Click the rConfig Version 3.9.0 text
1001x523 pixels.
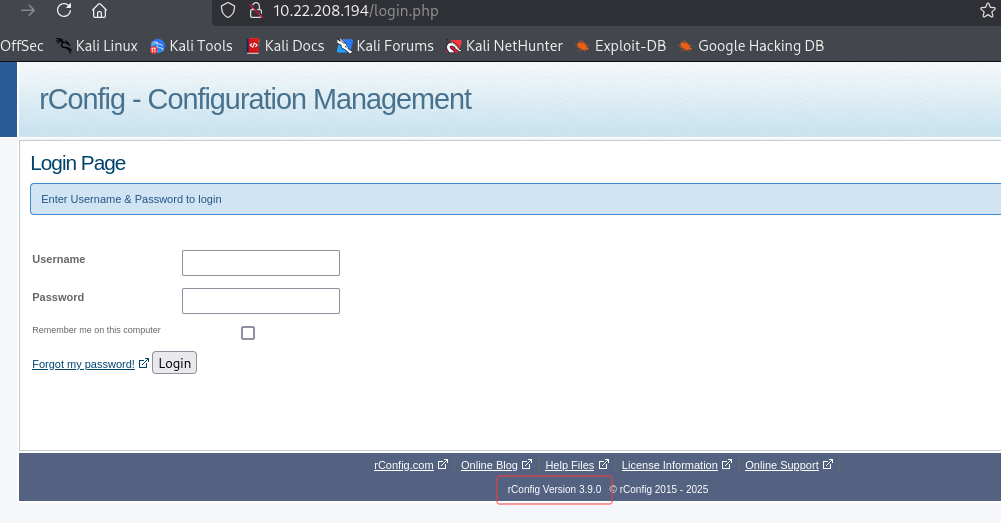coord(554,489)
